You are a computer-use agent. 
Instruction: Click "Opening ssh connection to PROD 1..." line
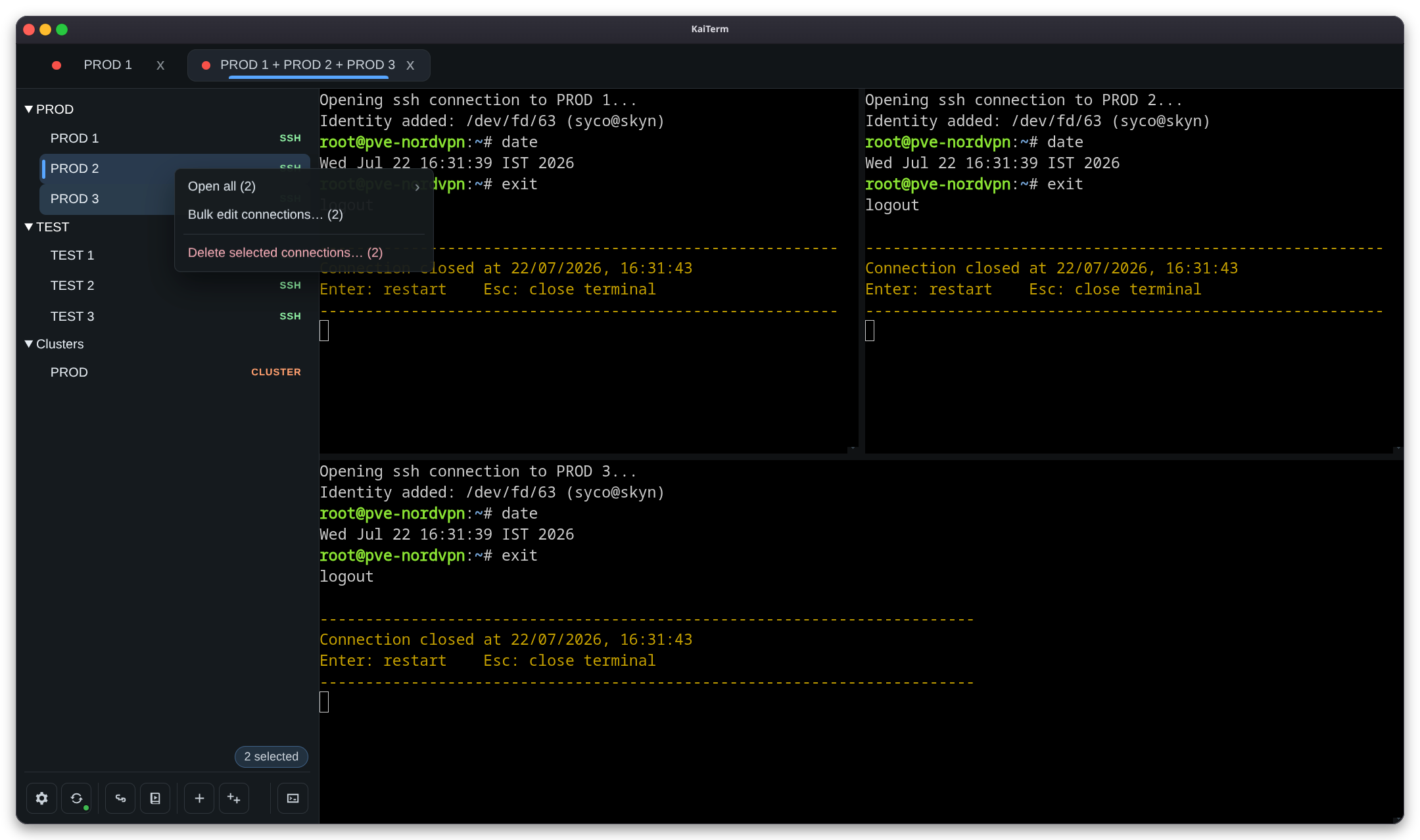[x=478, y=100]
